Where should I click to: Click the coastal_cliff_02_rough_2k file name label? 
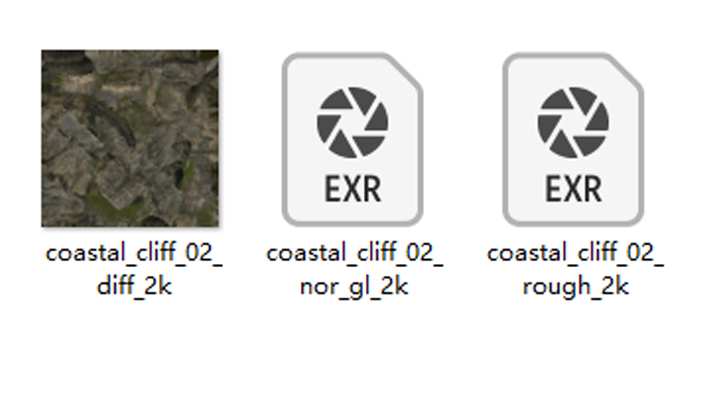[575, 269]
